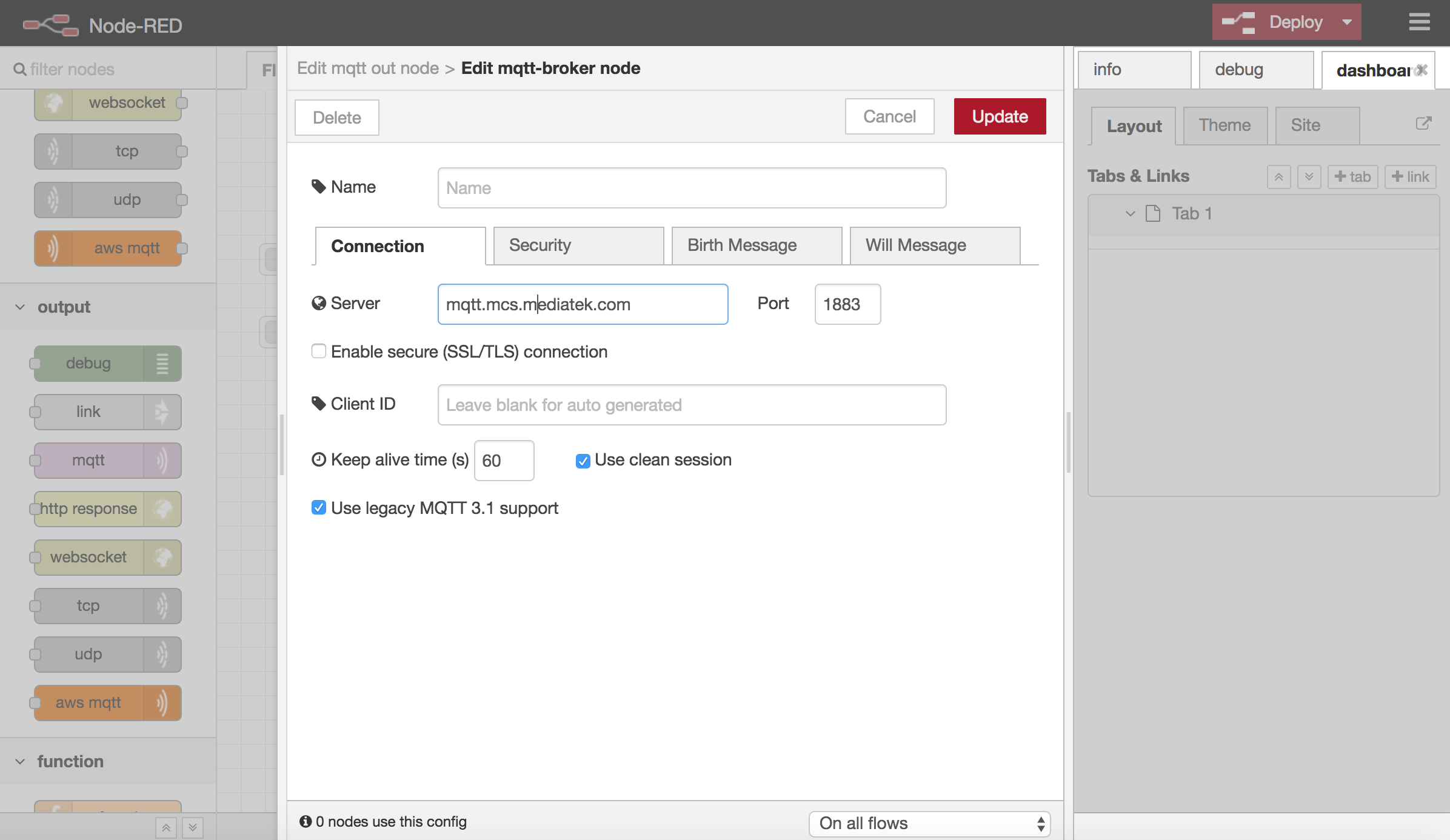This screenshot has height=840, width=1450.
Task: Go back to Edit mqtt out node breadcrumb
Action: pyautogui.click(x=367, y=68)
